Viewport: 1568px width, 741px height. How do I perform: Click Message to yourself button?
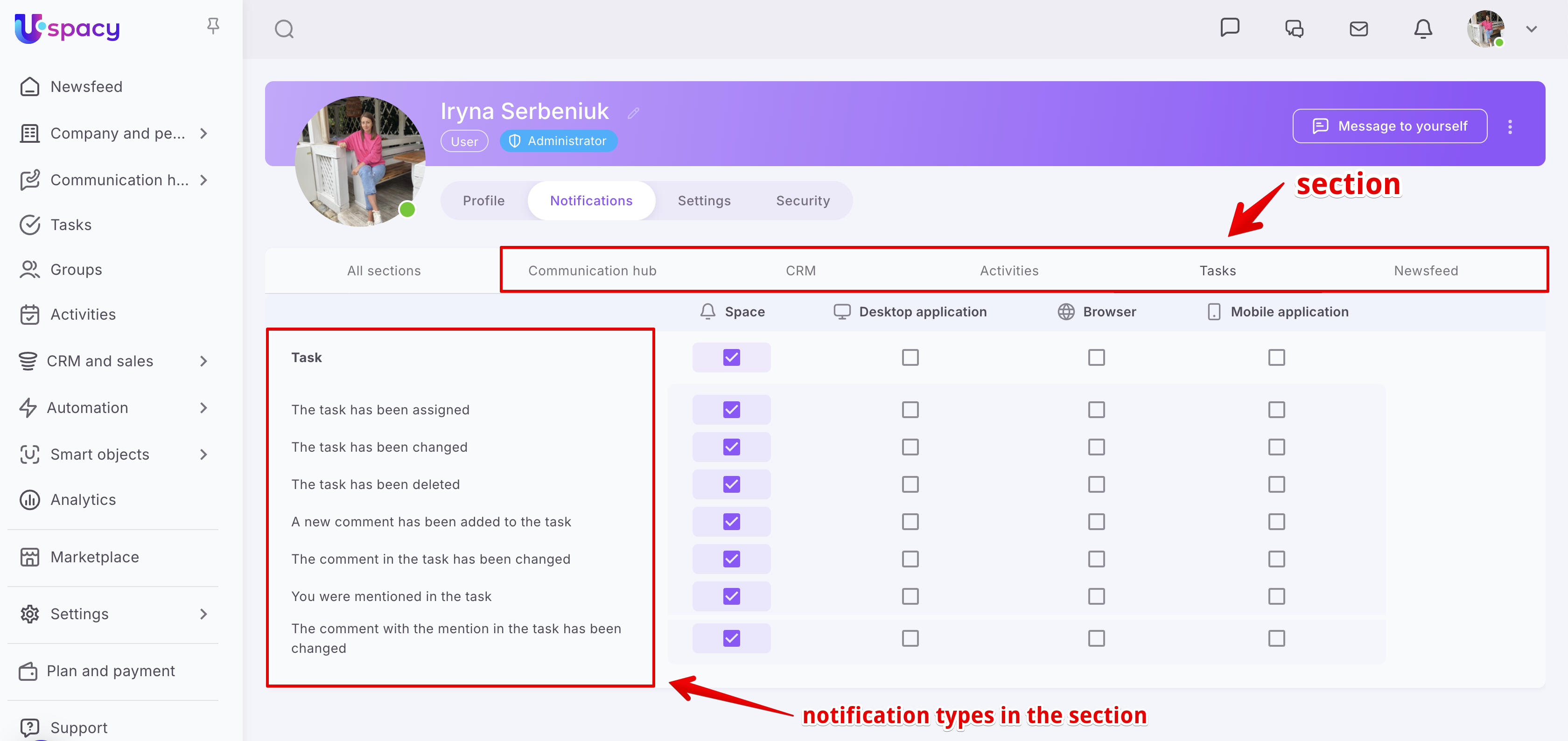click(1389, 126)
